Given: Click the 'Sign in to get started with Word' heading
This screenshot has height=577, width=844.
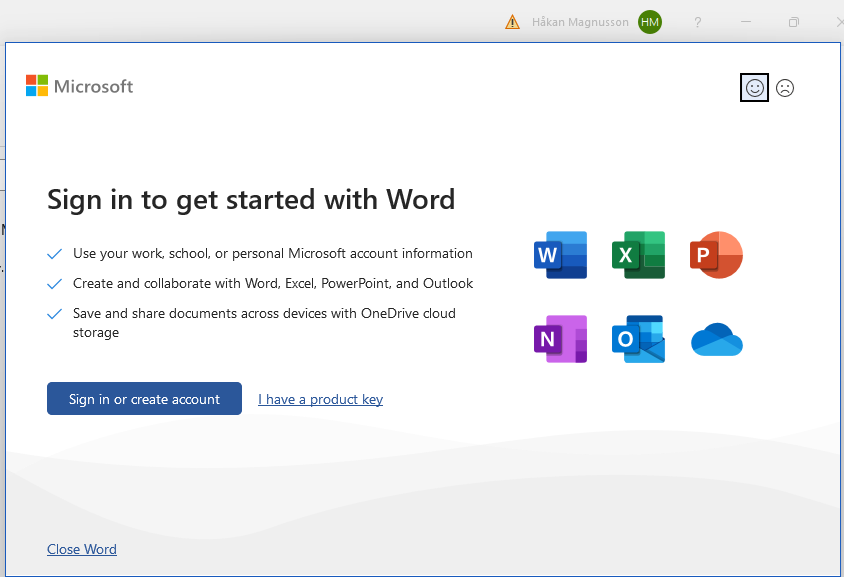Looking at the screenshot, I should pos(251,200).
